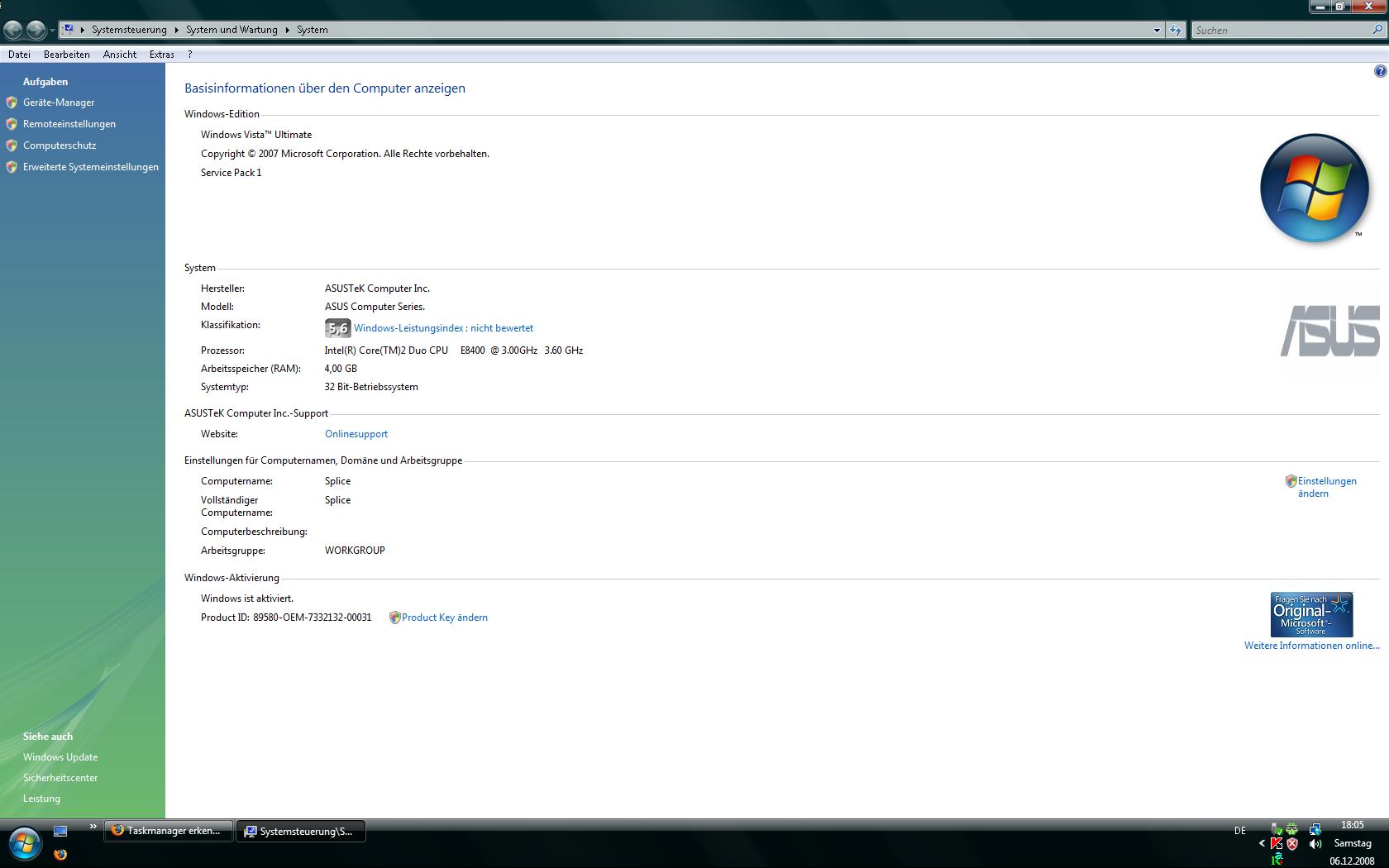Click Einstellungen ändern link
This screenshot has height=868, width=1389.
tap(1327, 487)
